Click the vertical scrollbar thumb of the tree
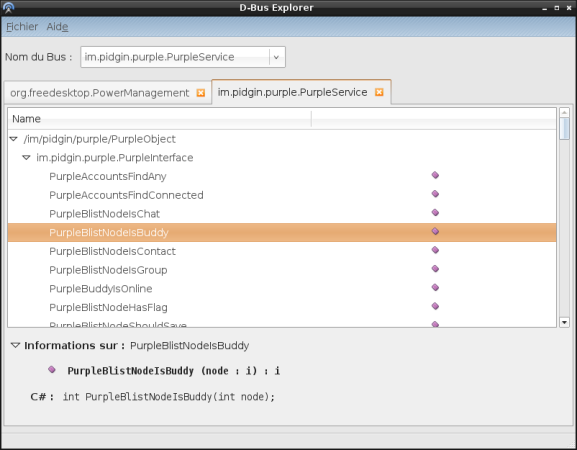 564,129
